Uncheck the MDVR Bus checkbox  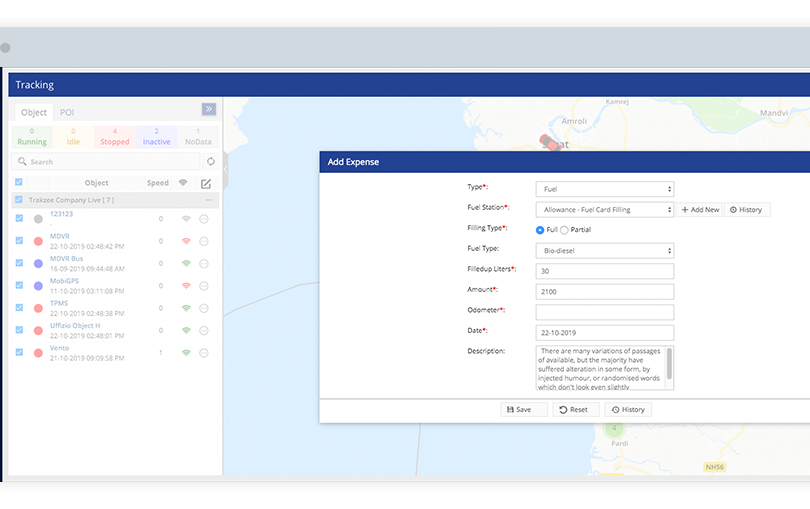[x=19, y=263]
